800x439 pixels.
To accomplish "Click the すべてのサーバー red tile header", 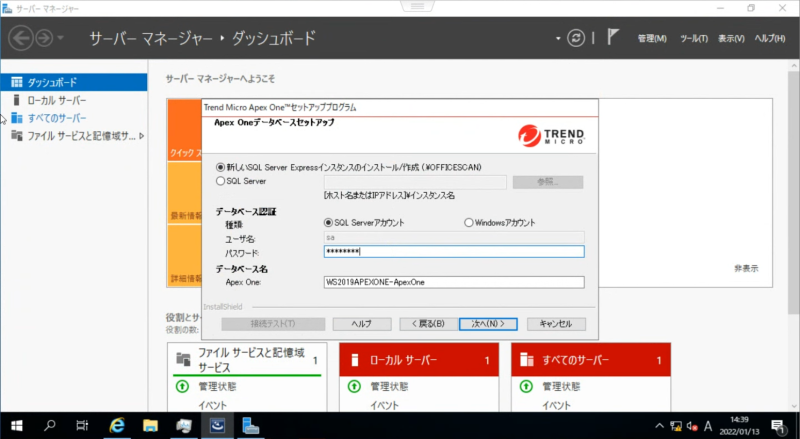I will pyautogui.click(x=591, y=360).
